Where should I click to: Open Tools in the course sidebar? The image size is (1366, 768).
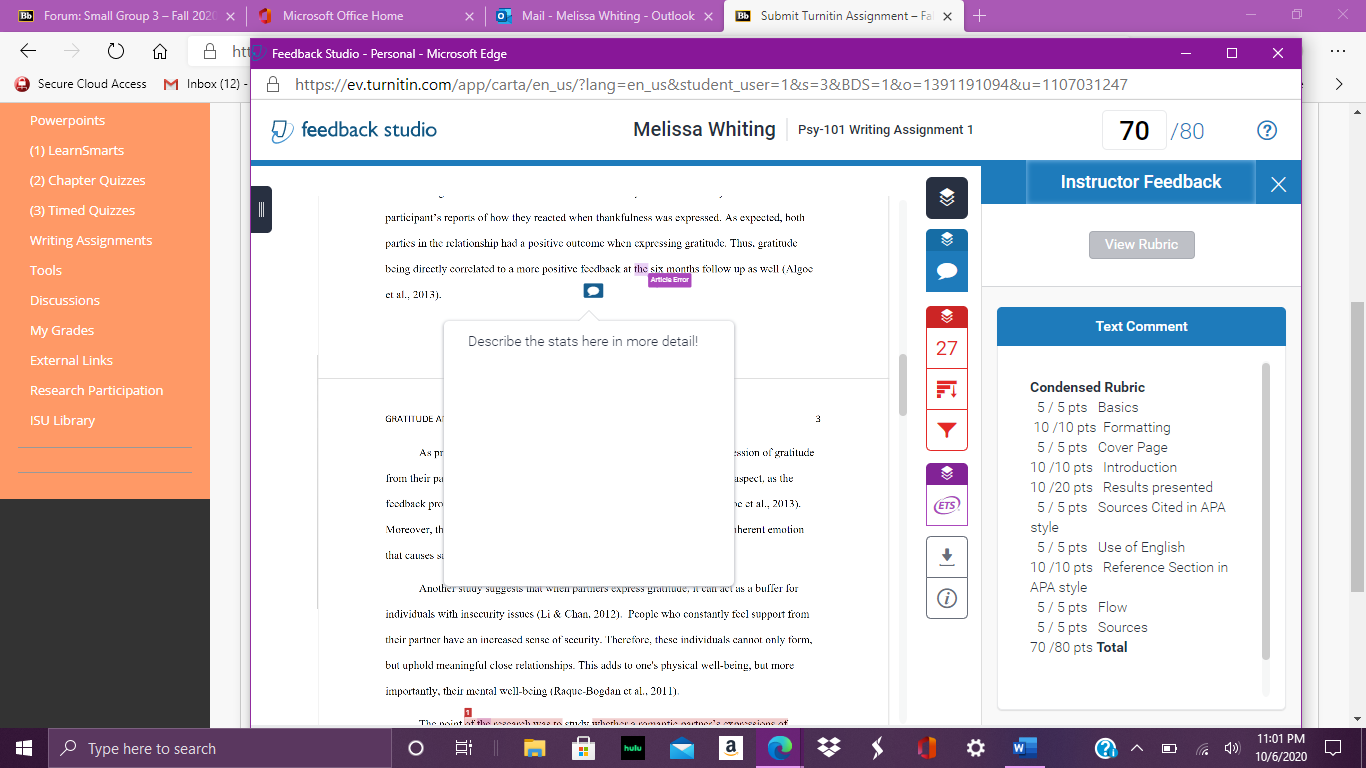pos(46,270)
